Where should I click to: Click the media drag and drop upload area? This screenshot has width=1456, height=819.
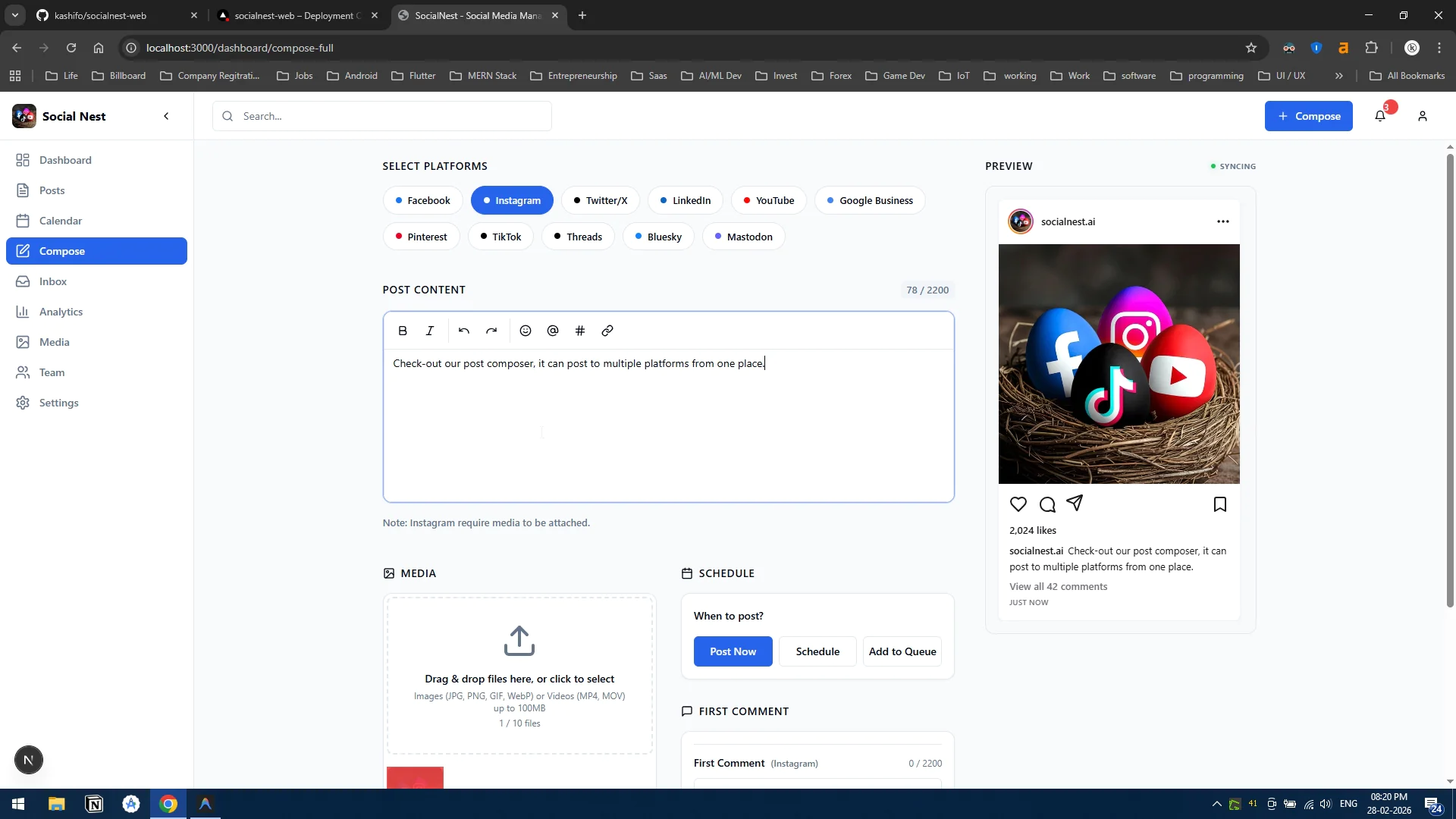click(x=519, y=675)
